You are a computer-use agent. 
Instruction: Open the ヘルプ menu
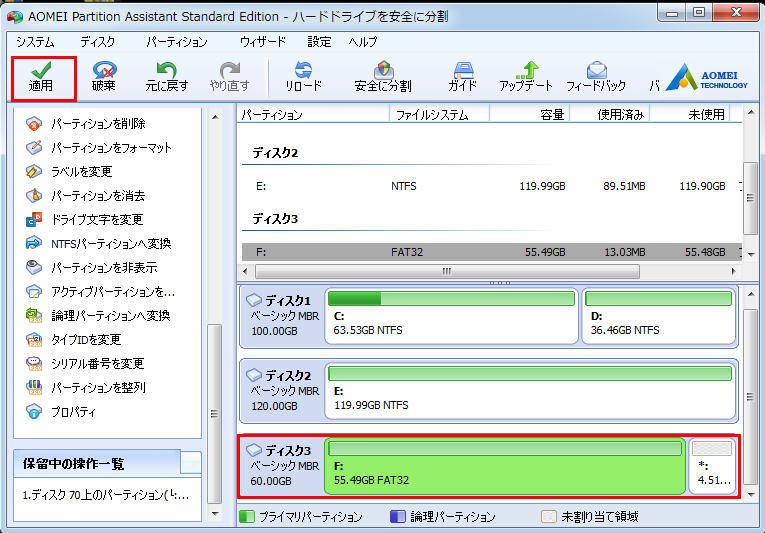pyautogui.click(x=362, y=42)
